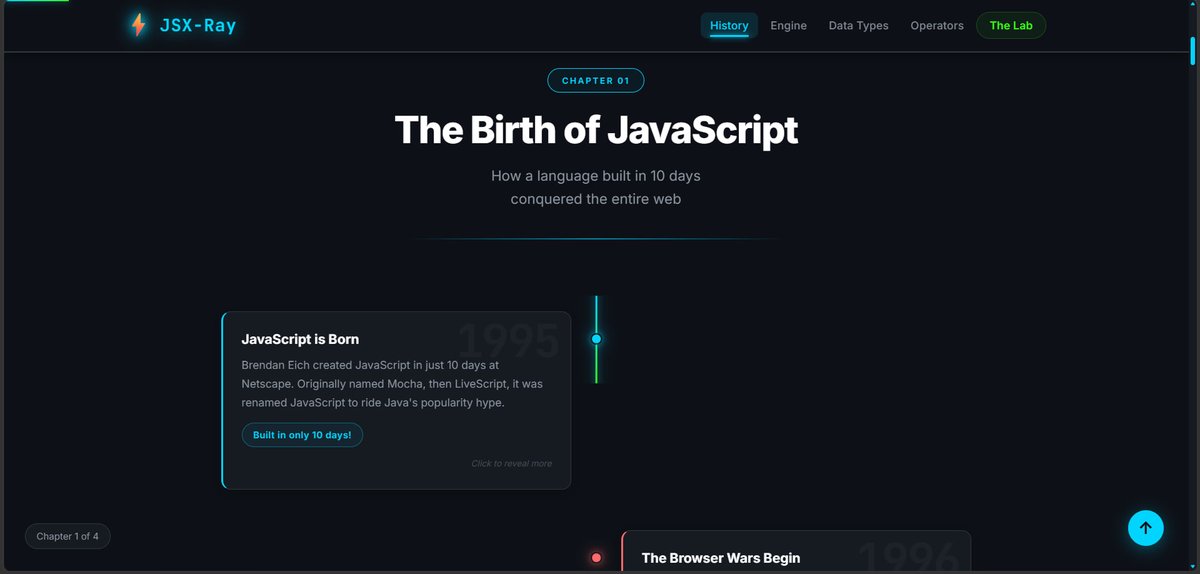This screenshot has width=1200, height=574.
Task: Click the 'Click to reveal more' hint
Action: 511,464
